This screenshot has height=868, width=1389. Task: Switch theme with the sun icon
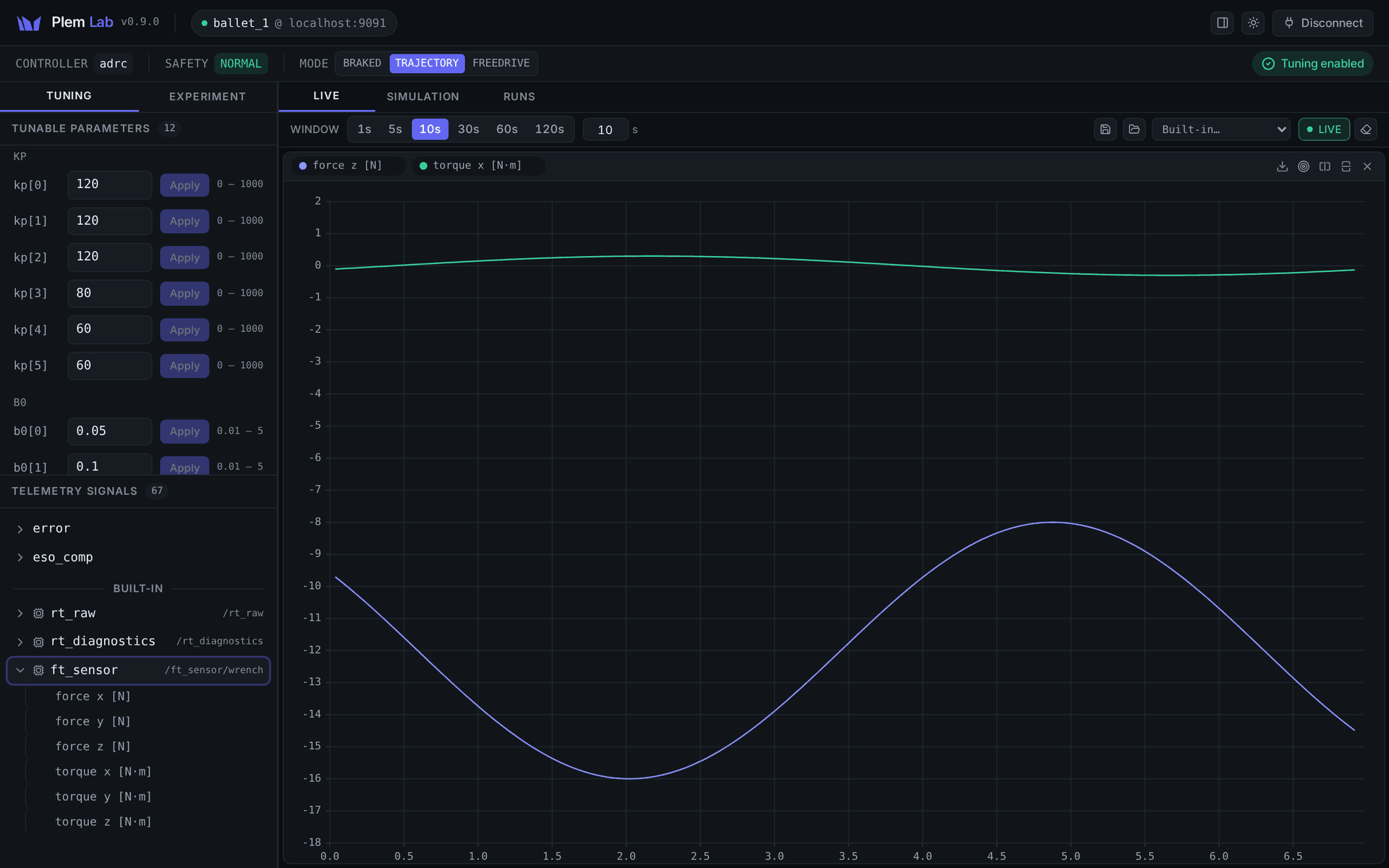(1253, 23)
